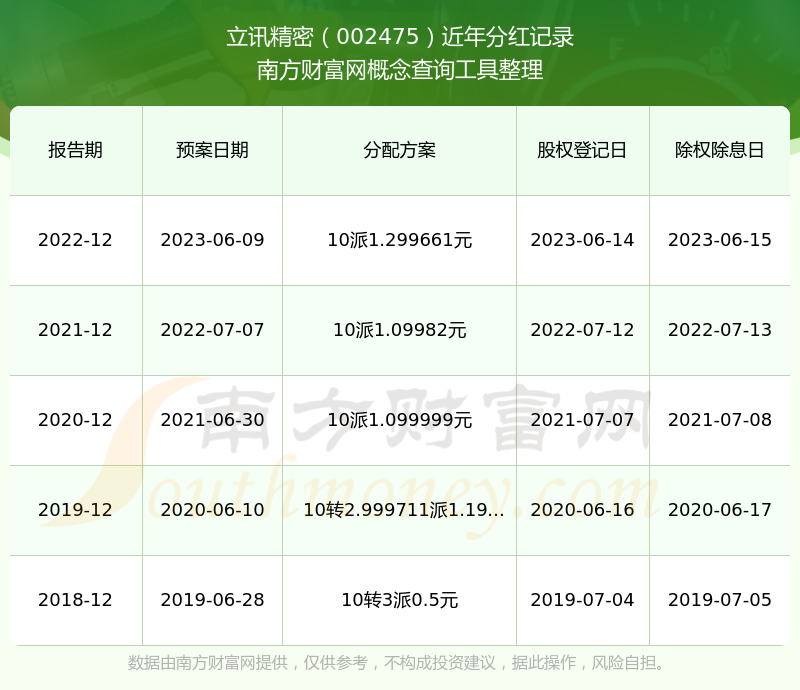Select plan 10派1.099999元
This screenshot has width=800, height=690.
(x=399, y=420)
